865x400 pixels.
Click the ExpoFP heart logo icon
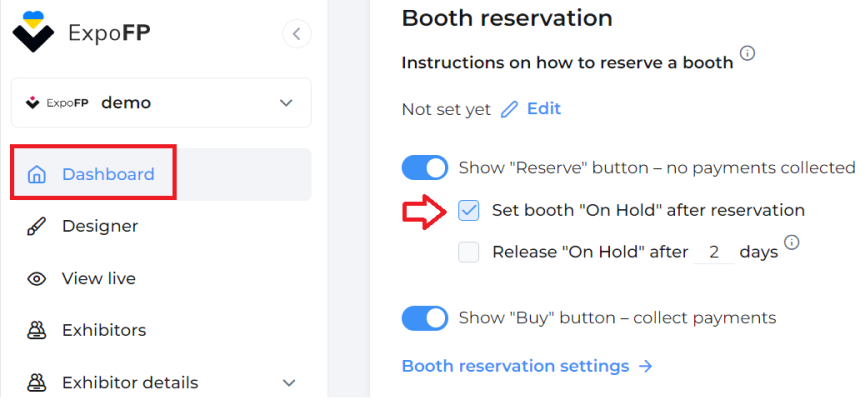point(33,32)
